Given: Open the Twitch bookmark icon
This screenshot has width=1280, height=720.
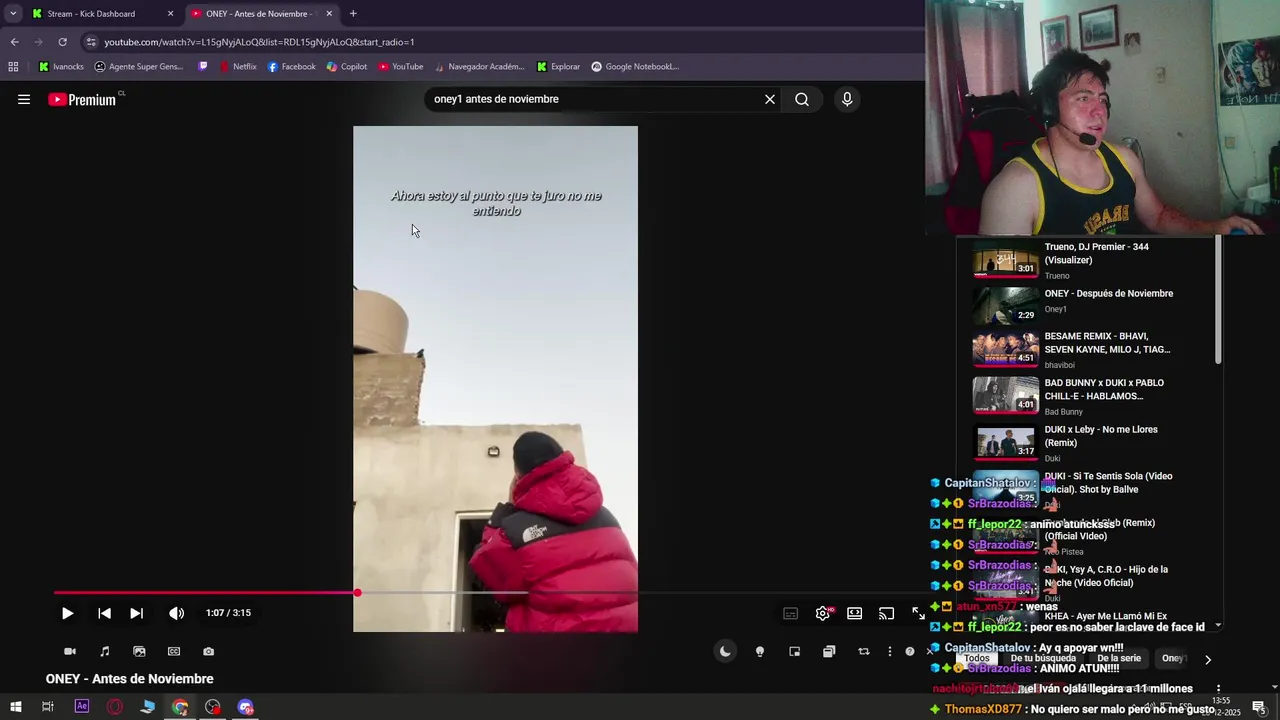Looking at the screenshot, I should click(203, 67).
